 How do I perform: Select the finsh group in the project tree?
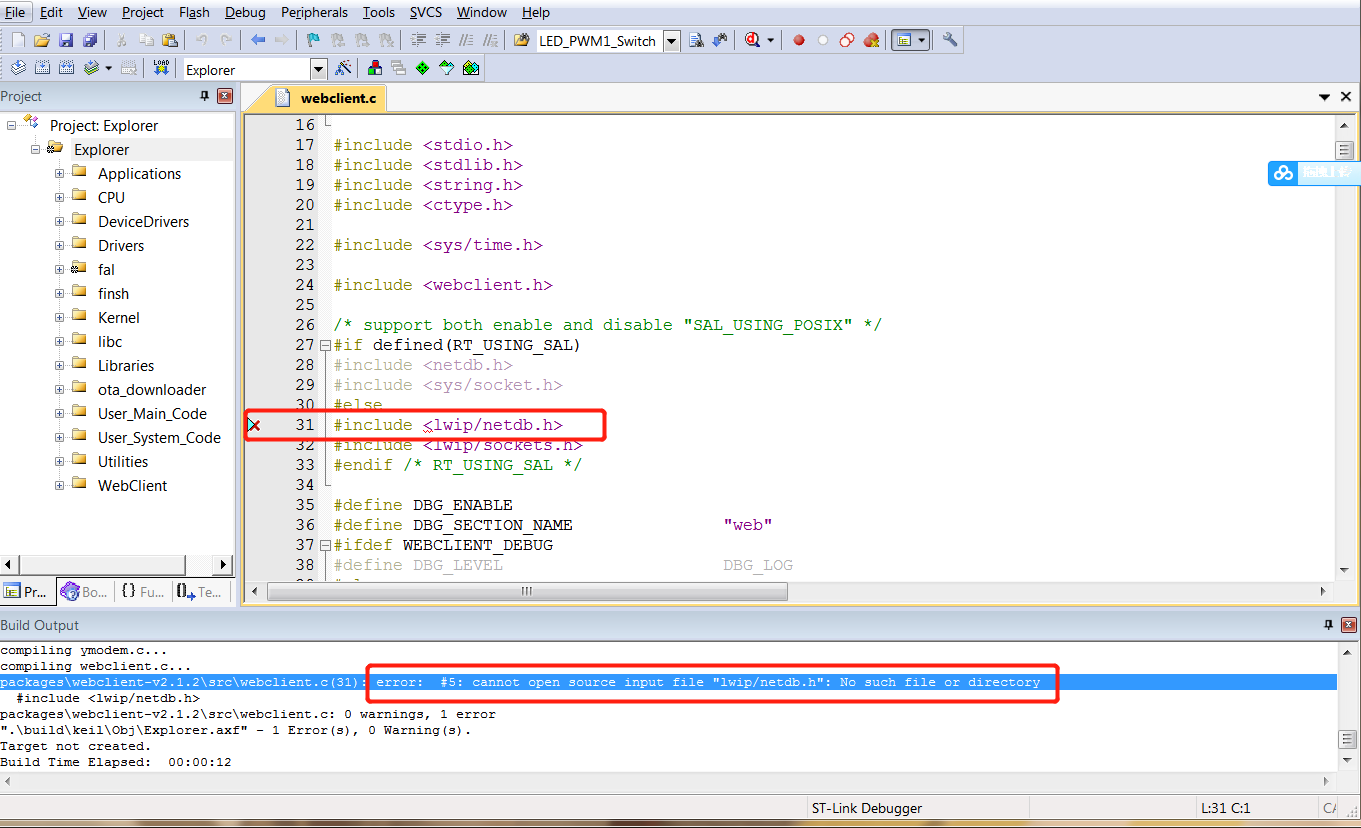tap(113, 293)
